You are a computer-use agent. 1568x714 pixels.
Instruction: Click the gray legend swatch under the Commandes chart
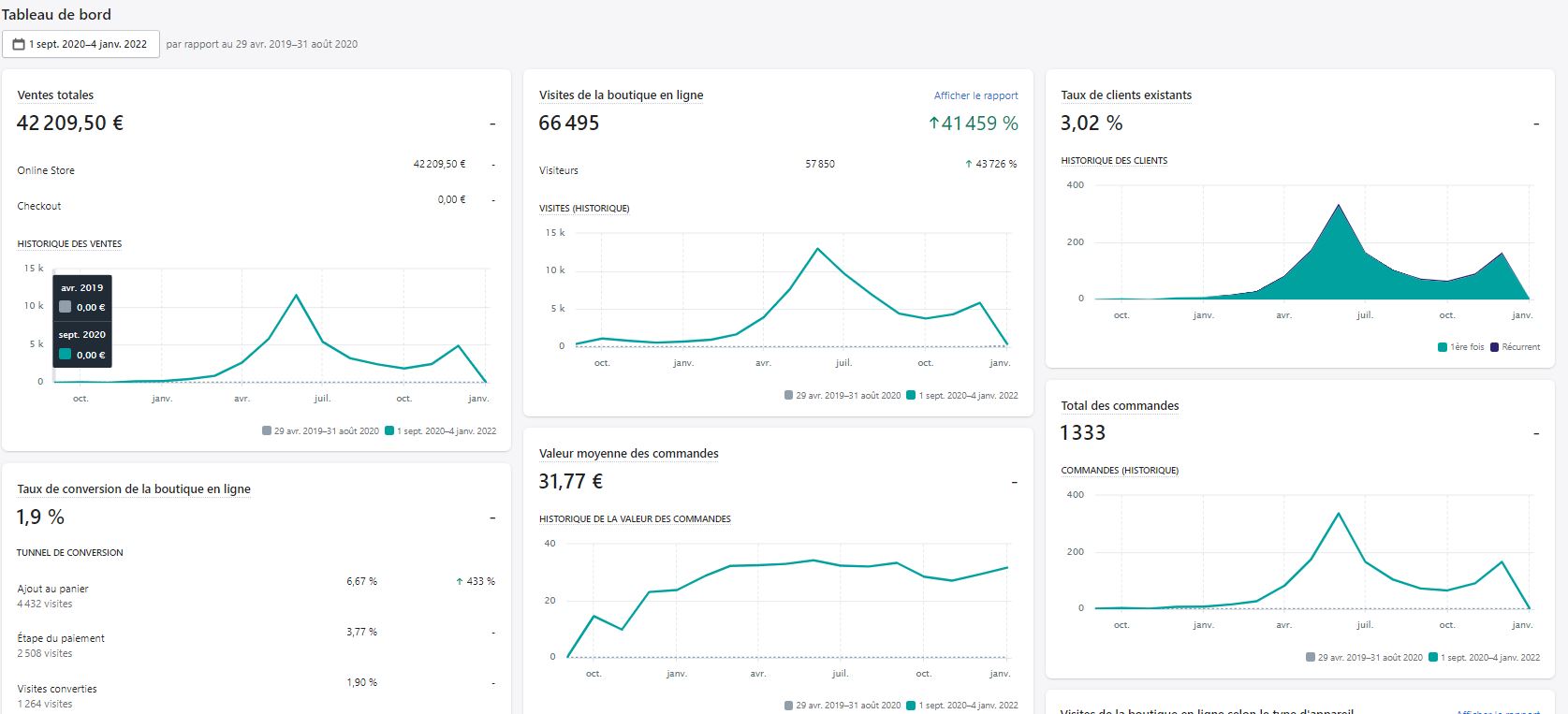point(1311,657)
